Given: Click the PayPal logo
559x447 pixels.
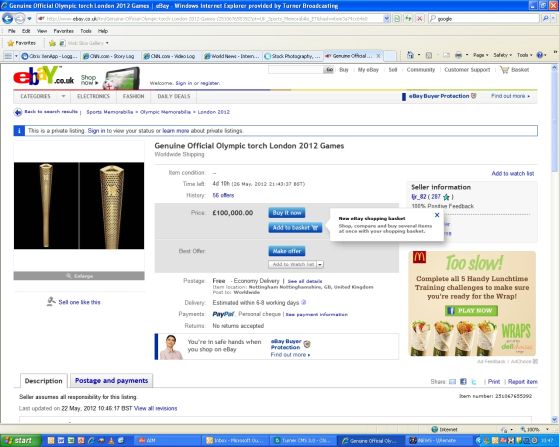Looking at the screenshot, I should (223, 314).
